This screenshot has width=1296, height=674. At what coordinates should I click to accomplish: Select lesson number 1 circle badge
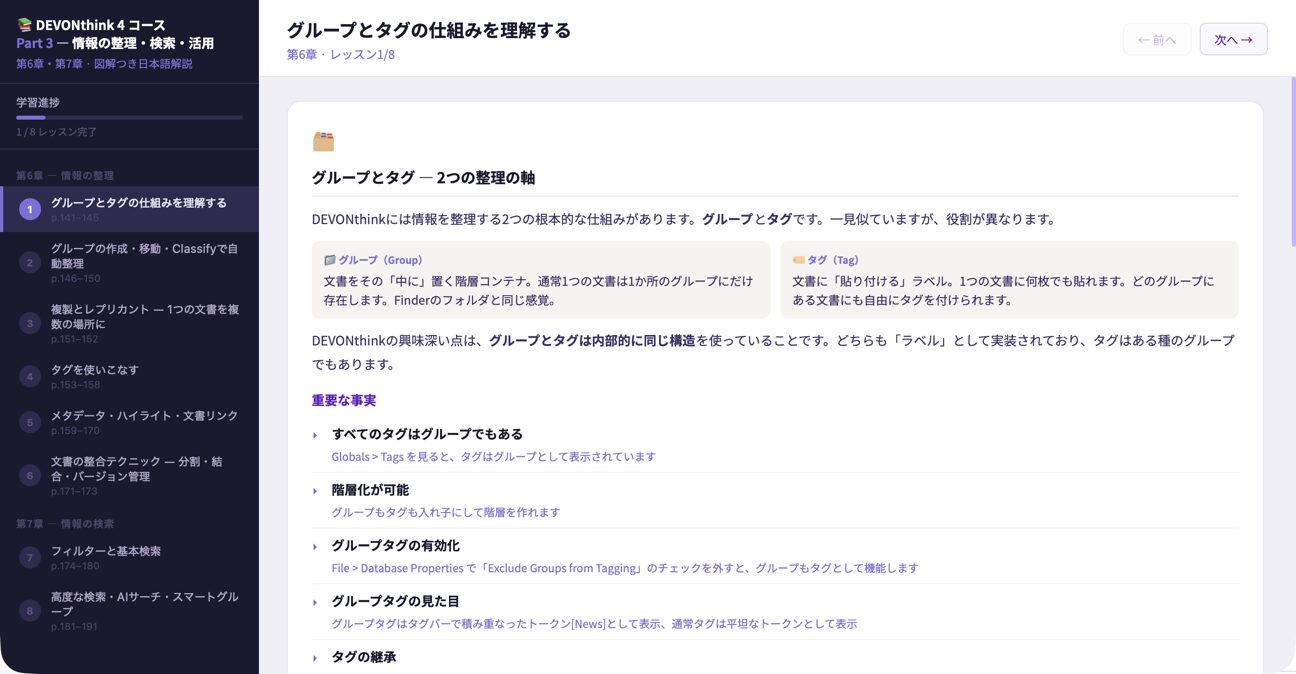[x=30, y=209]
